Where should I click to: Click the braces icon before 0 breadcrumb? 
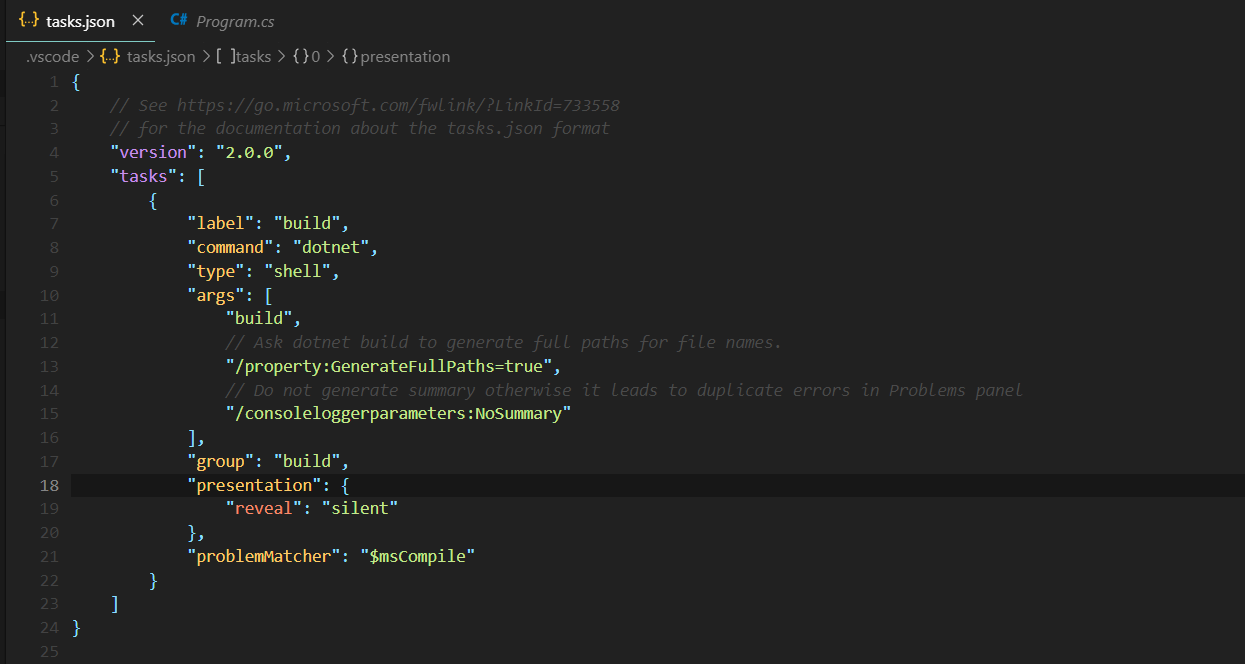pyautogui.click(x=300, y=57)
